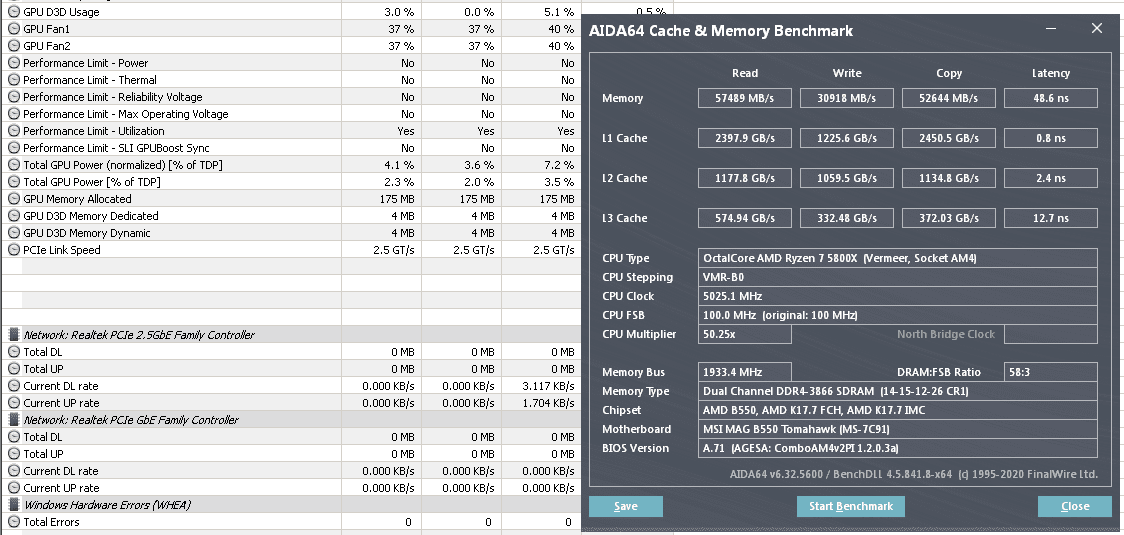The height and width of the screenshot is (535, 1124).
Task: Click the GbE controller Current UP rate icon
Action: (14, 488)
